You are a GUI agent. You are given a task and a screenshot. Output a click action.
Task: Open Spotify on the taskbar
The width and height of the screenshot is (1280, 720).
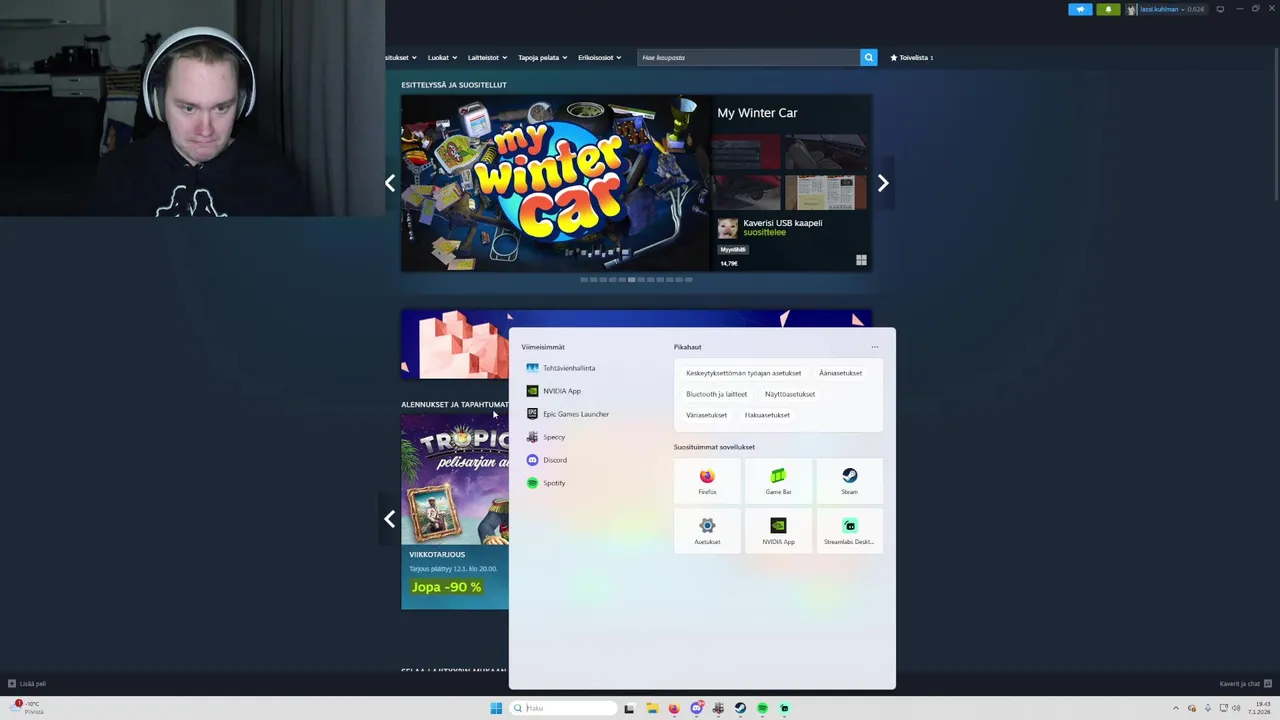click(762, 708)
